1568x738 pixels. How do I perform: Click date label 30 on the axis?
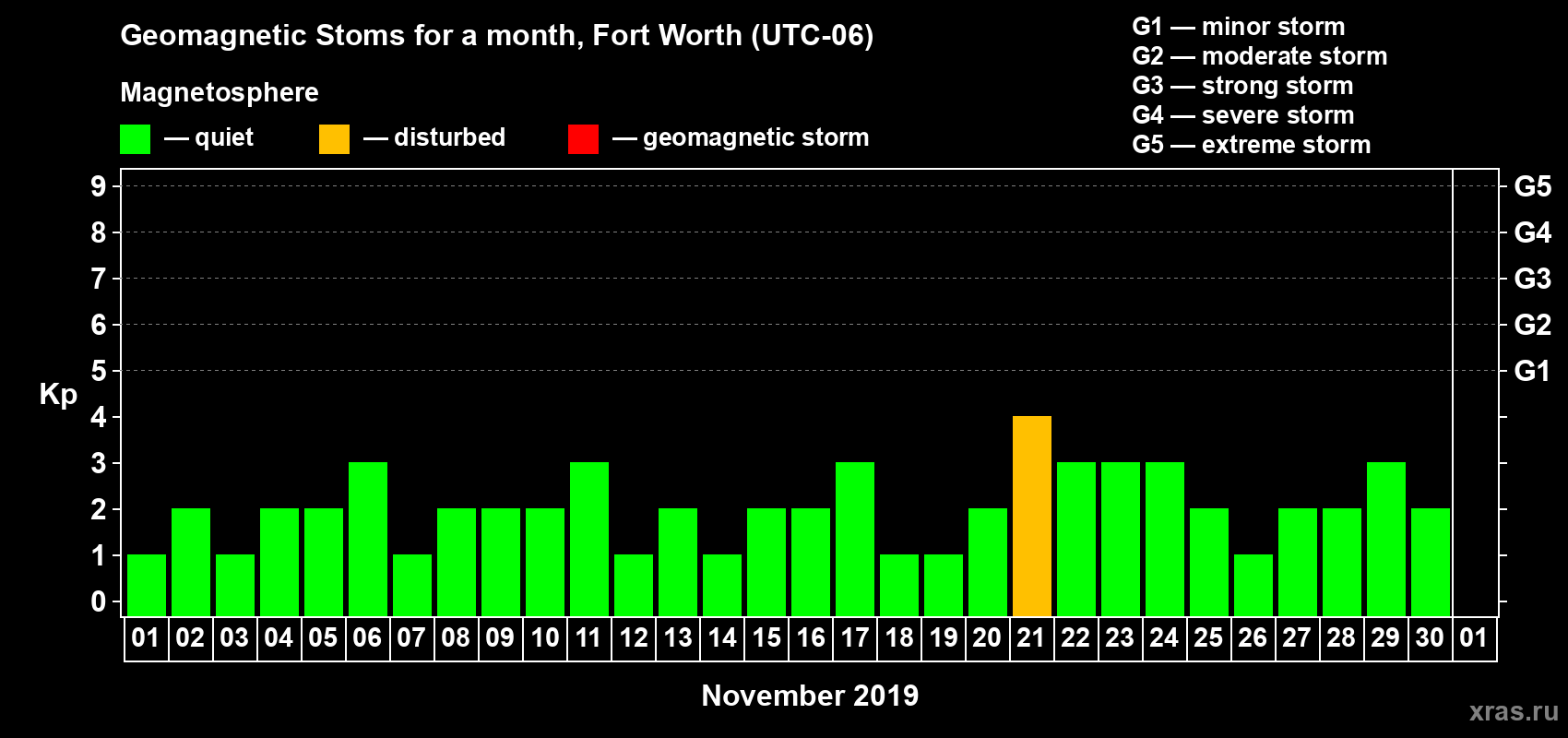(1430, 638)
